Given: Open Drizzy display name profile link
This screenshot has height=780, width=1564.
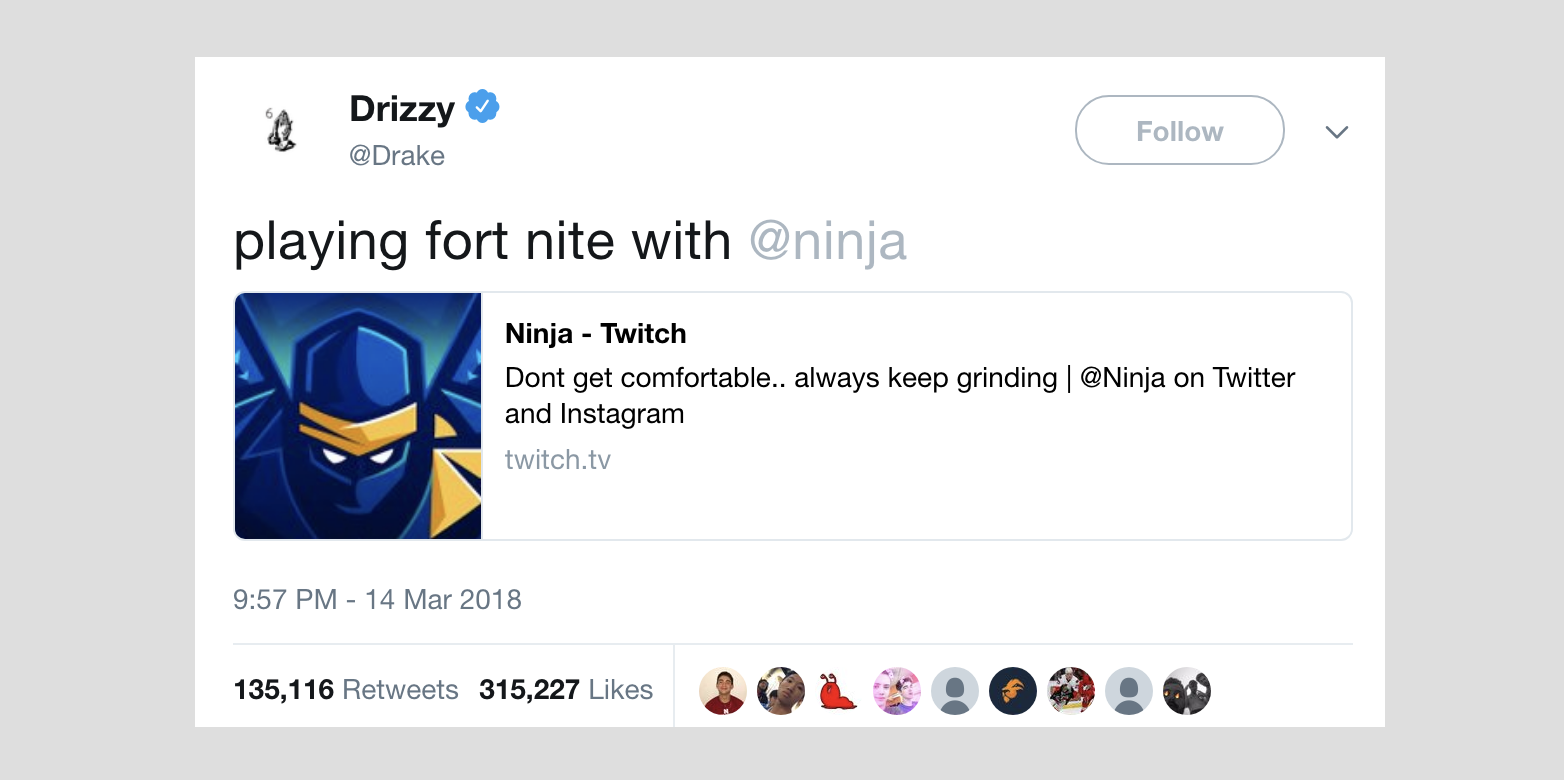Looking at the screenshot, I should [x=402, y=108].
